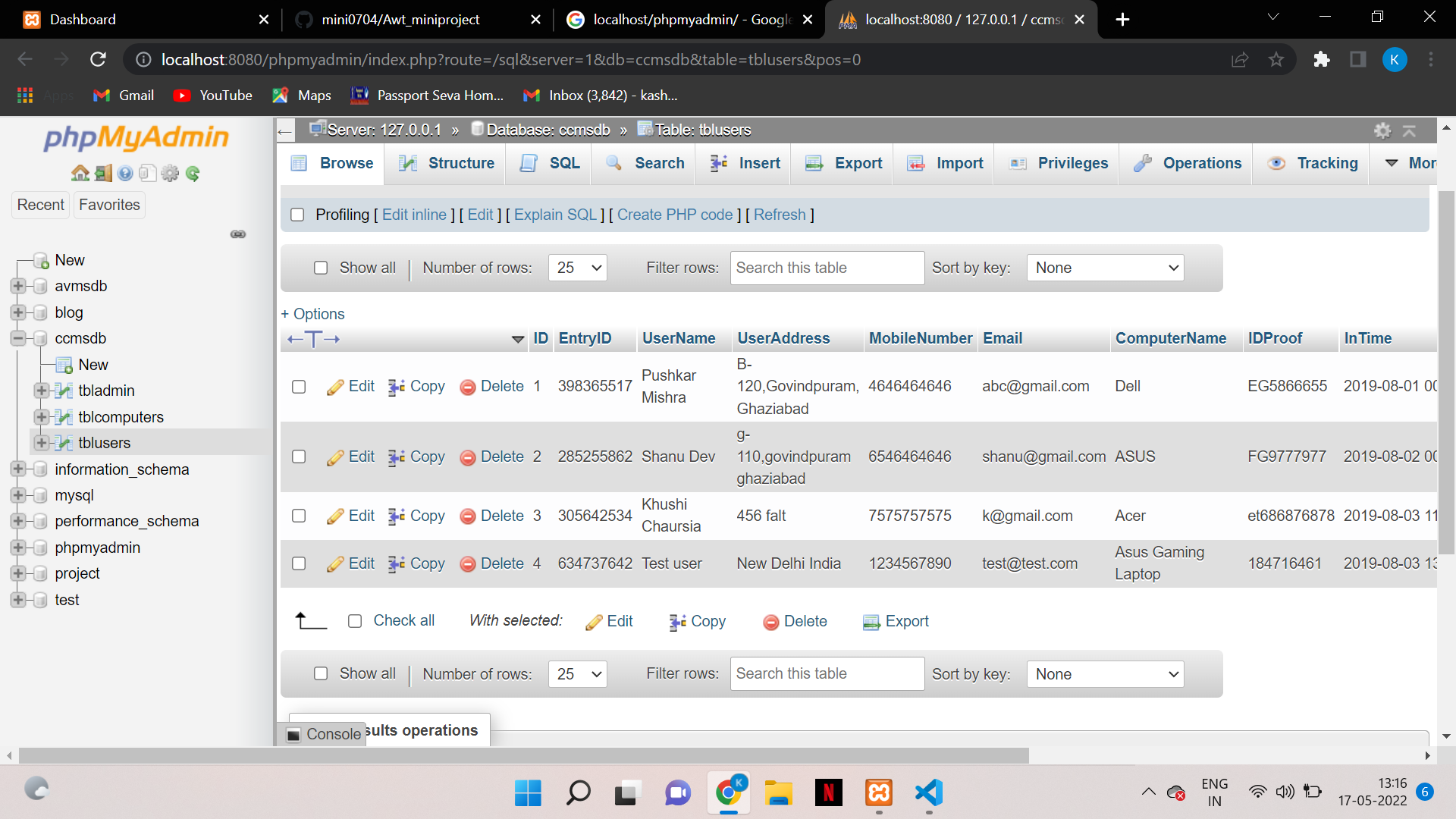This screenshot has height=819, width=1456.
Task: Collapse the top panel with the double-arrow icon
Action: (x=1410, y=130)
